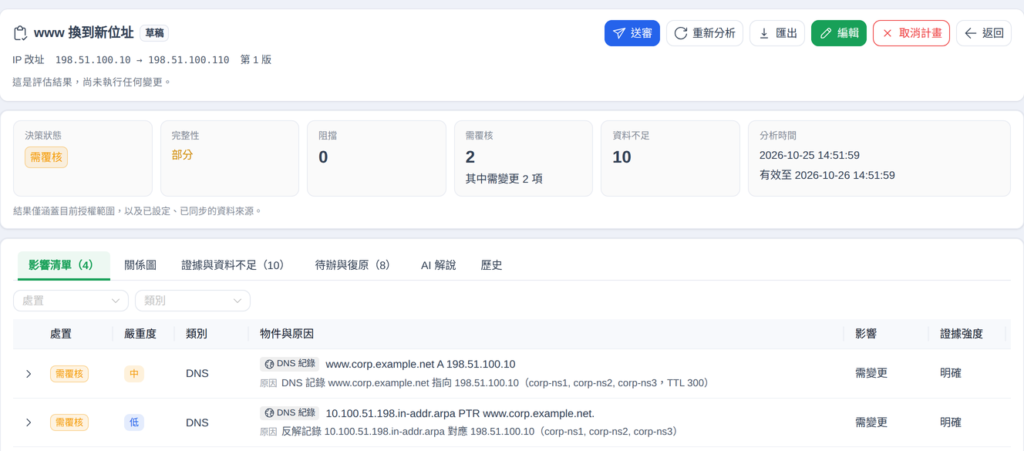Click 明確 in the A record row
1024x451 pixels.
[950, 374]
